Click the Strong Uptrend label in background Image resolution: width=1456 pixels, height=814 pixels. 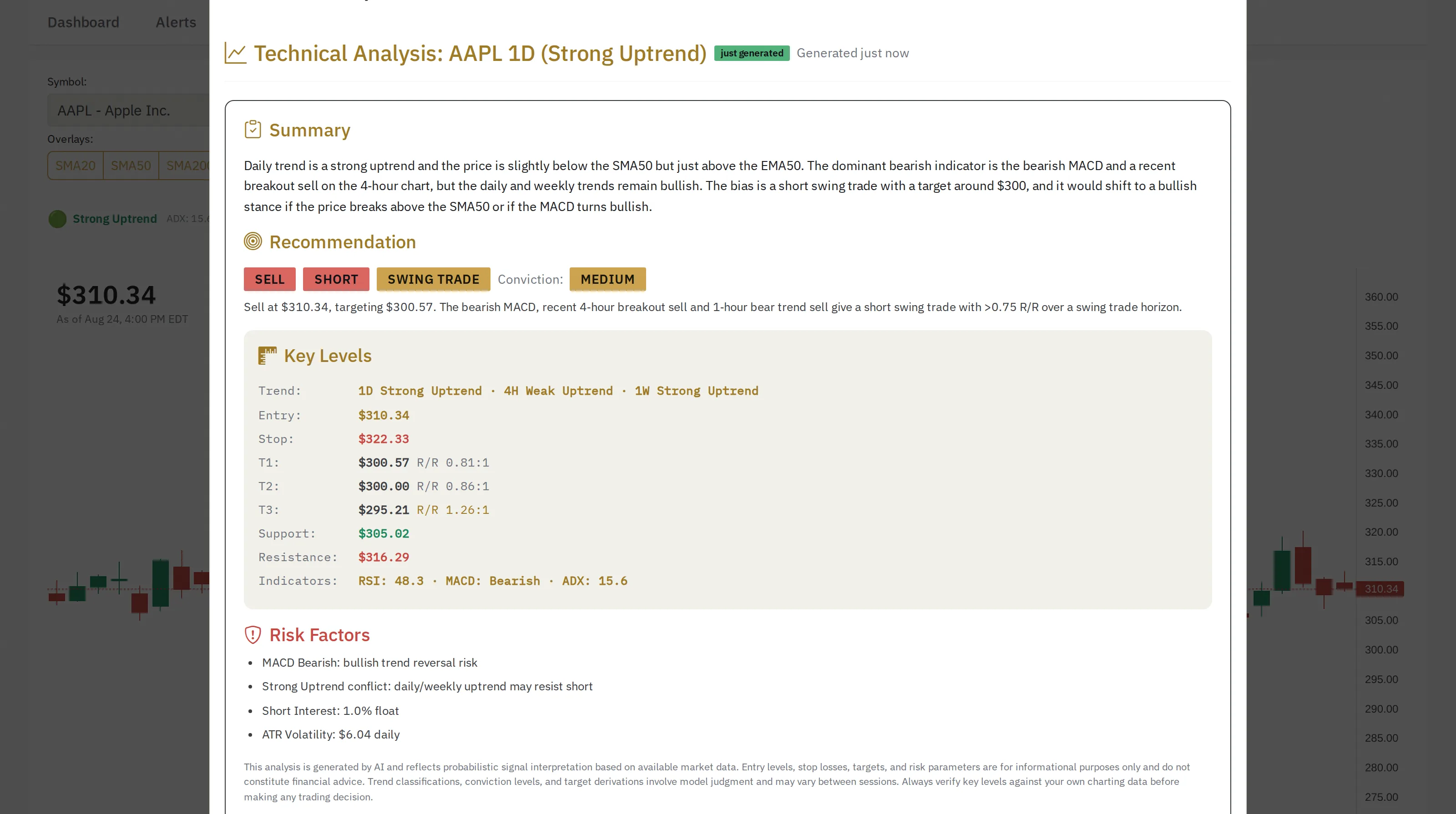pos(115,219)
